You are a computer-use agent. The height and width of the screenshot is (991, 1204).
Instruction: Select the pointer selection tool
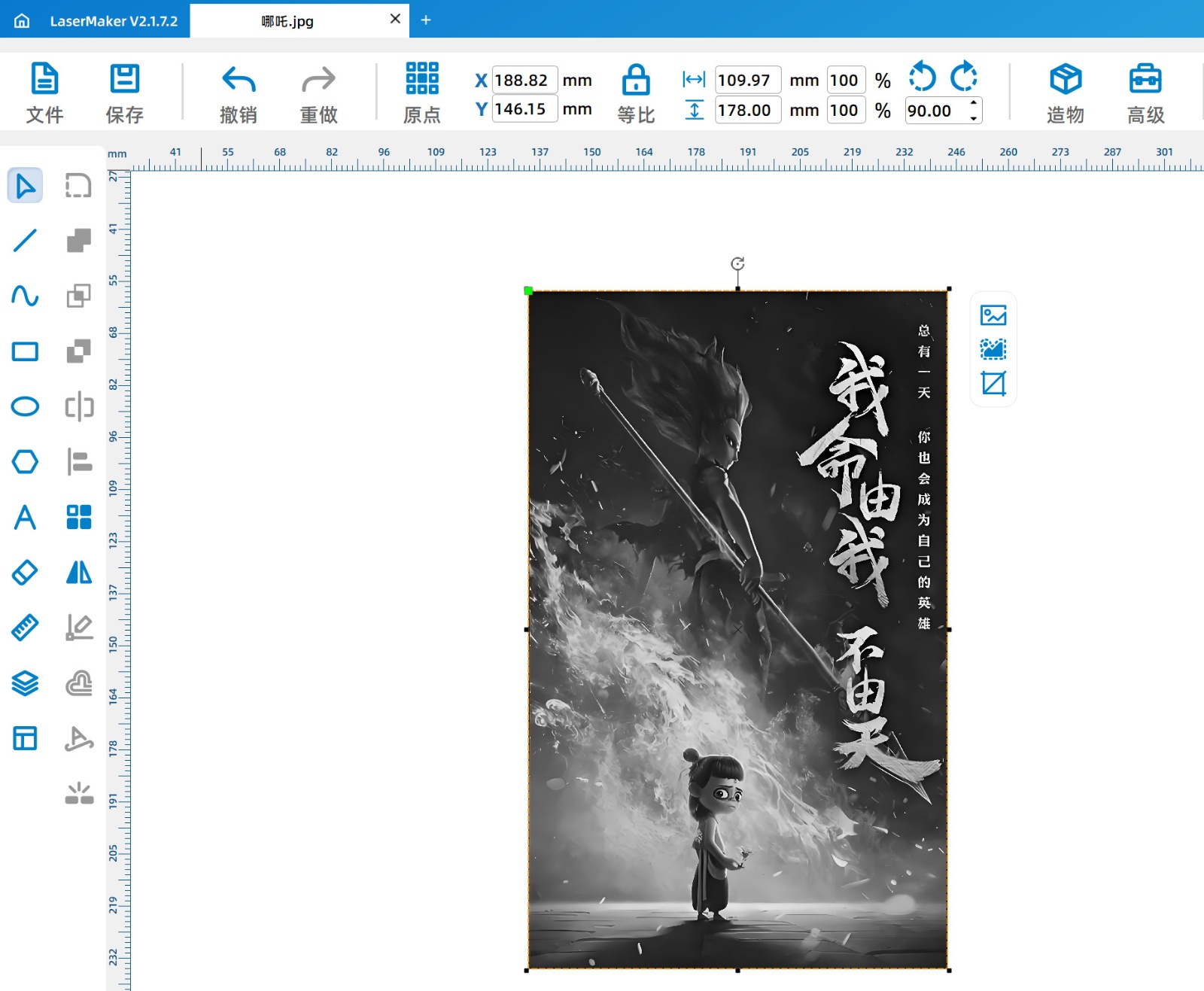point(25,186)
